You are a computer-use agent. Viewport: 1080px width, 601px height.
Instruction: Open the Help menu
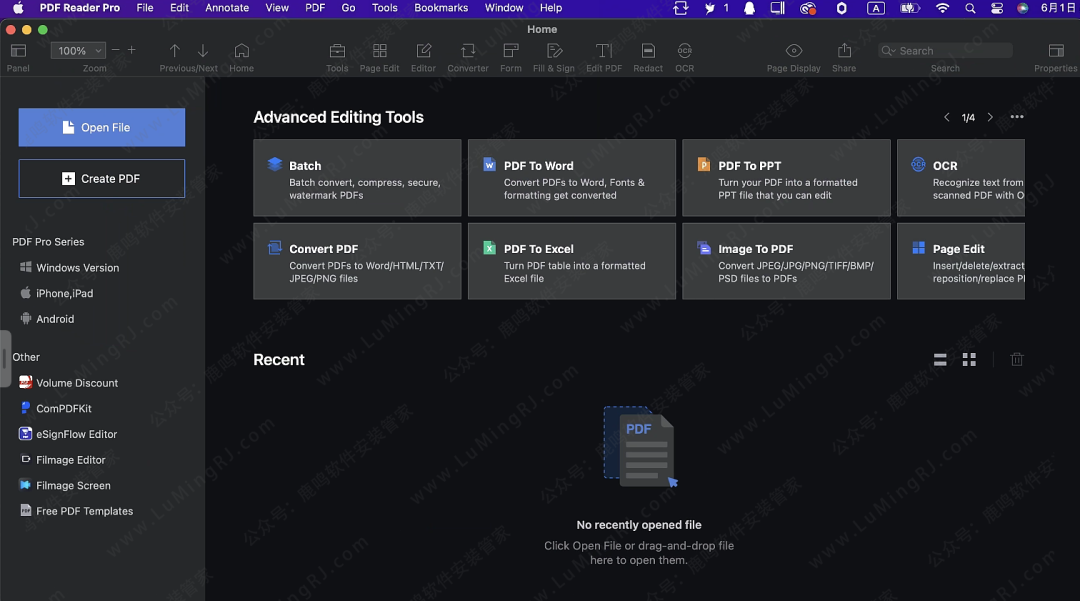[550, 8]
